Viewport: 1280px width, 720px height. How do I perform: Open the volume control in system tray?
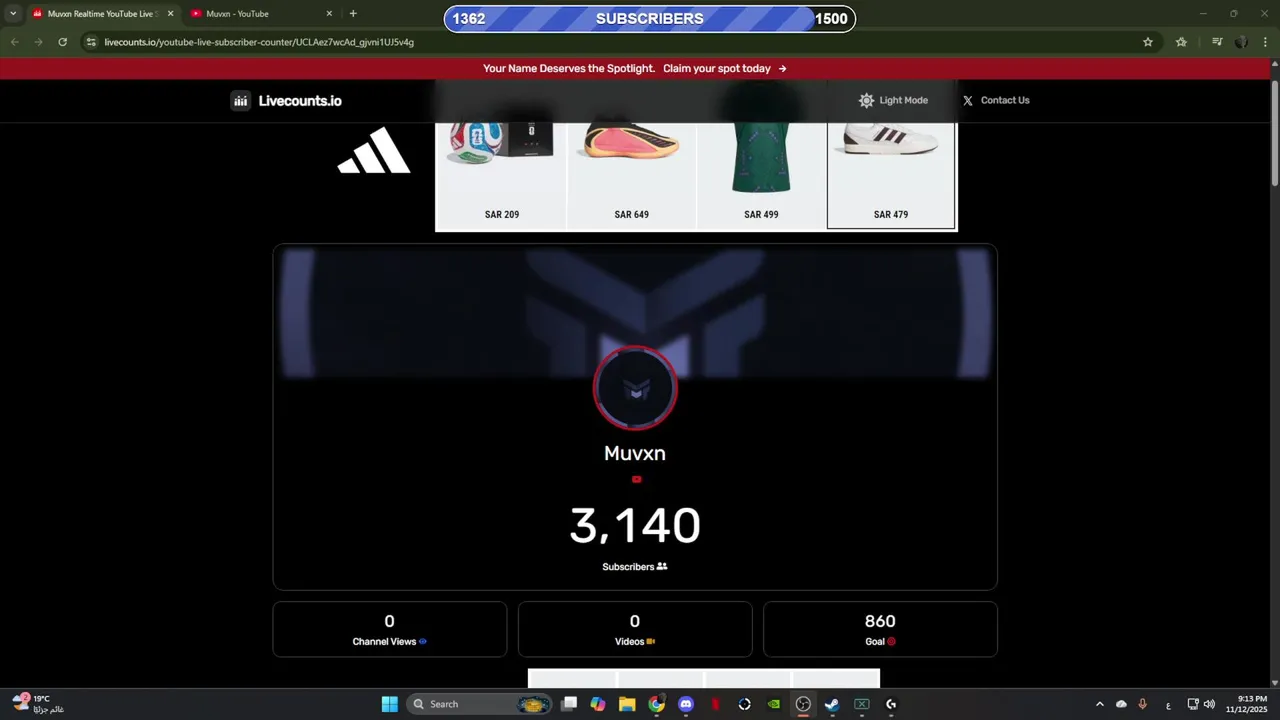coord(1209,704)
